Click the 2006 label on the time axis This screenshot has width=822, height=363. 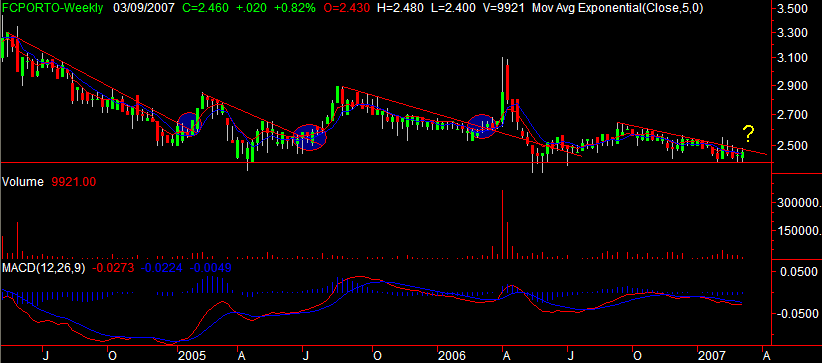452,356
